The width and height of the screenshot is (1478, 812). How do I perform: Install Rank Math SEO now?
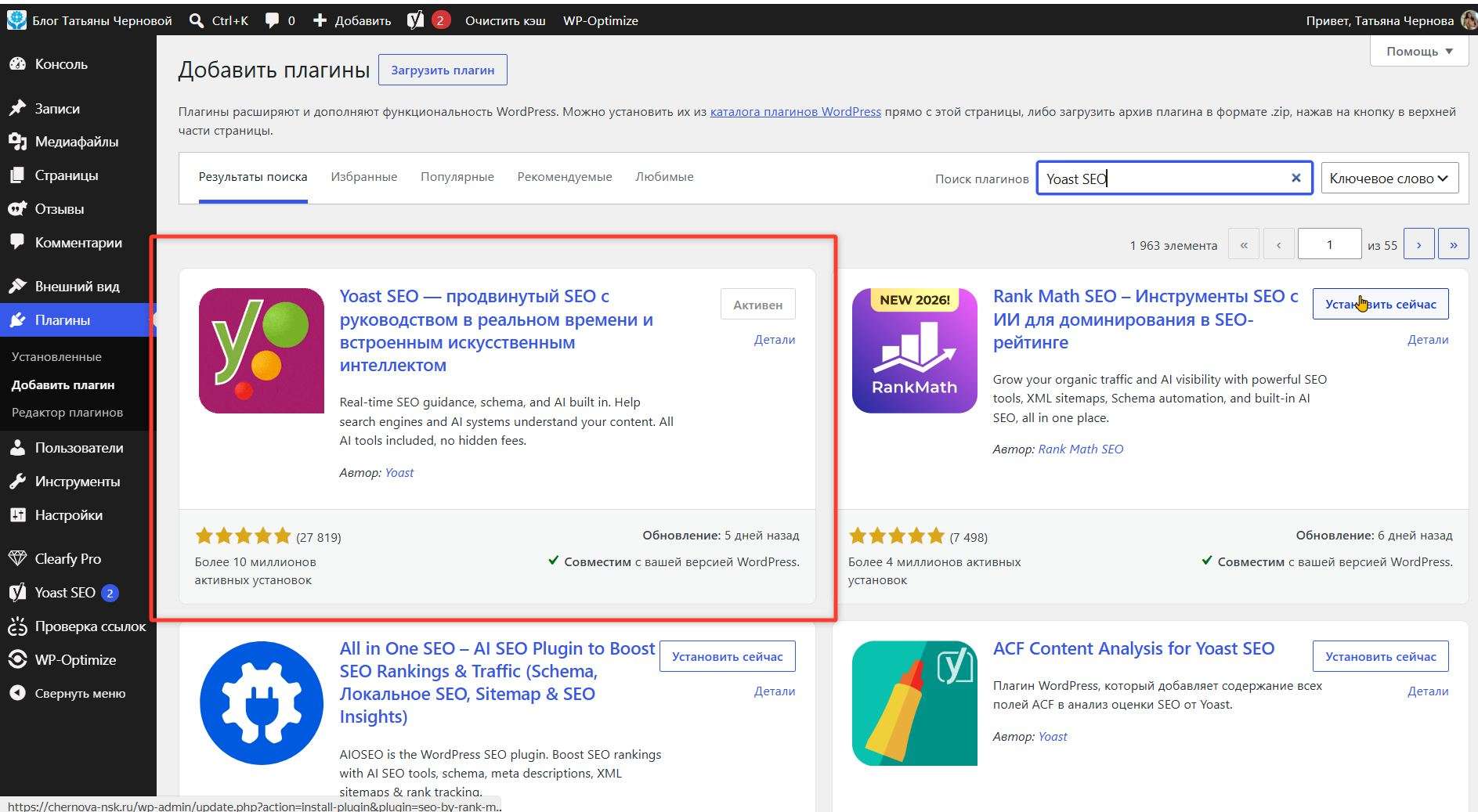[x=1380, y=304]
